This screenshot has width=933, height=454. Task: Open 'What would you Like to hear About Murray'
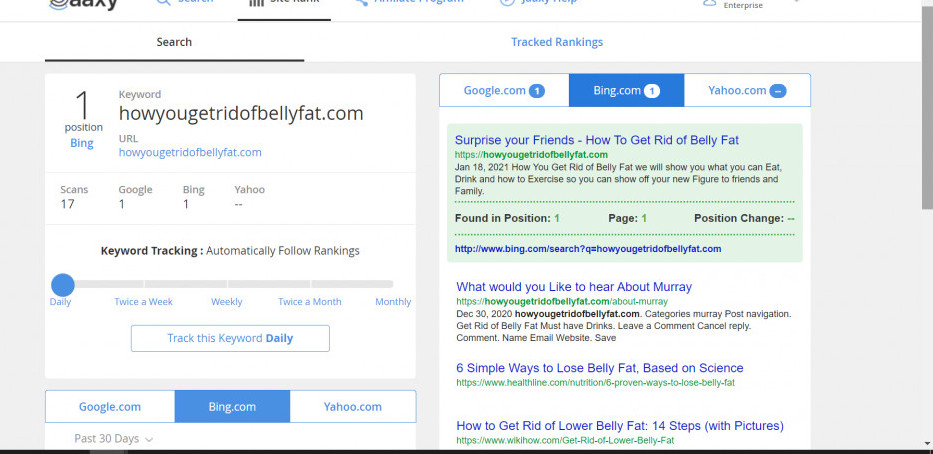pyautogui.click(x=574, y=287)
